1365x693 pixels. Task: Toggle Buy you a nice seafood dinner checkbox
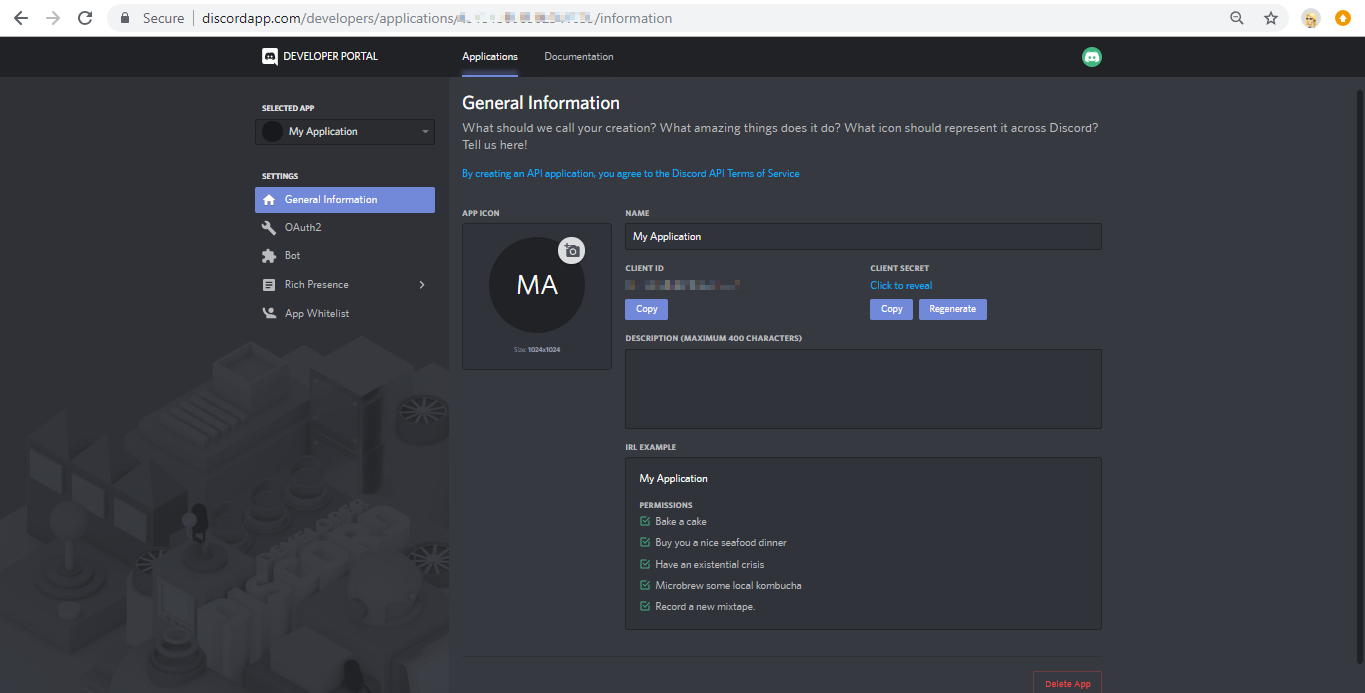point(645,542)
